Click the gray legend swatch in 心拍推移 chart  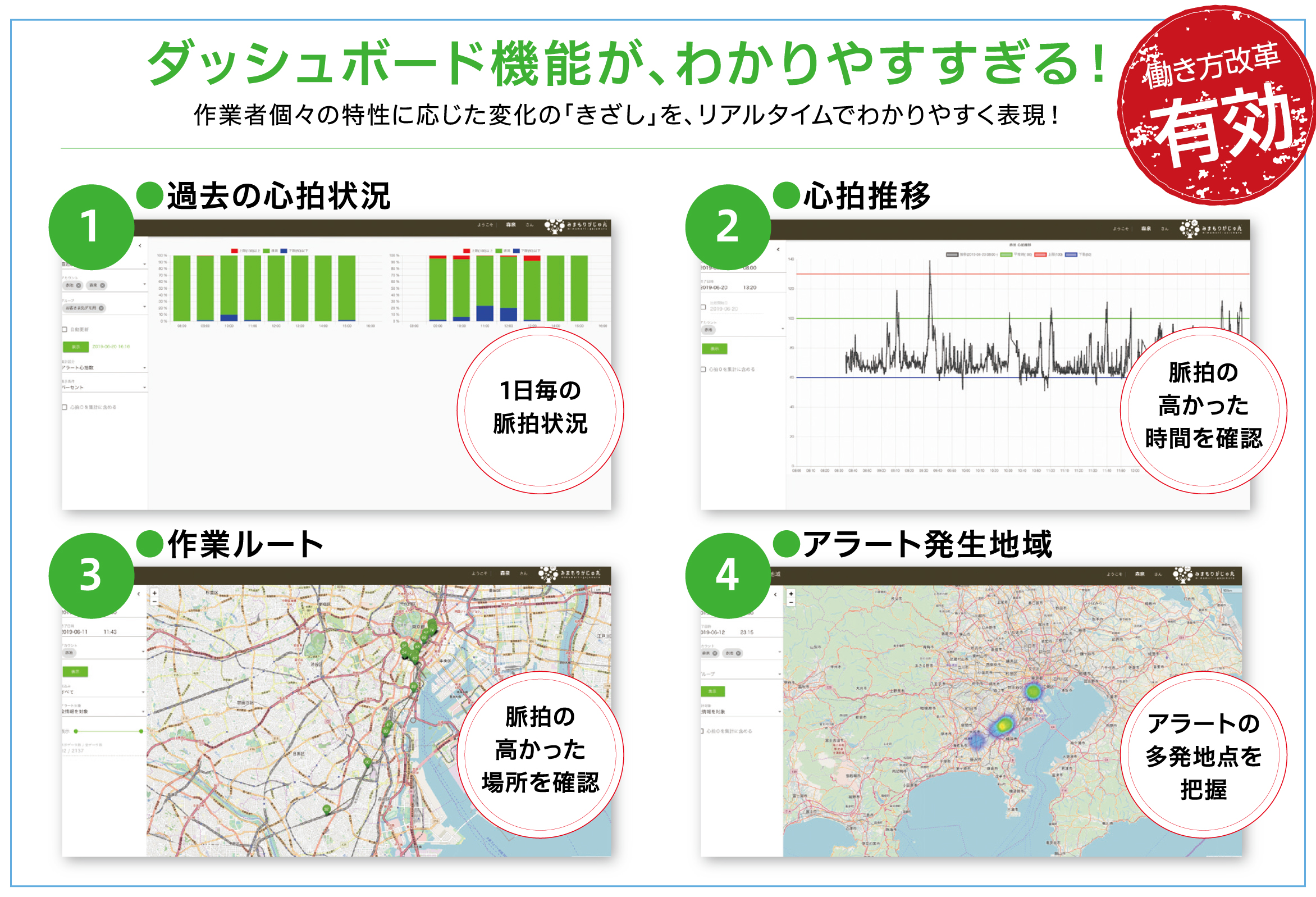tap(952, 255)
